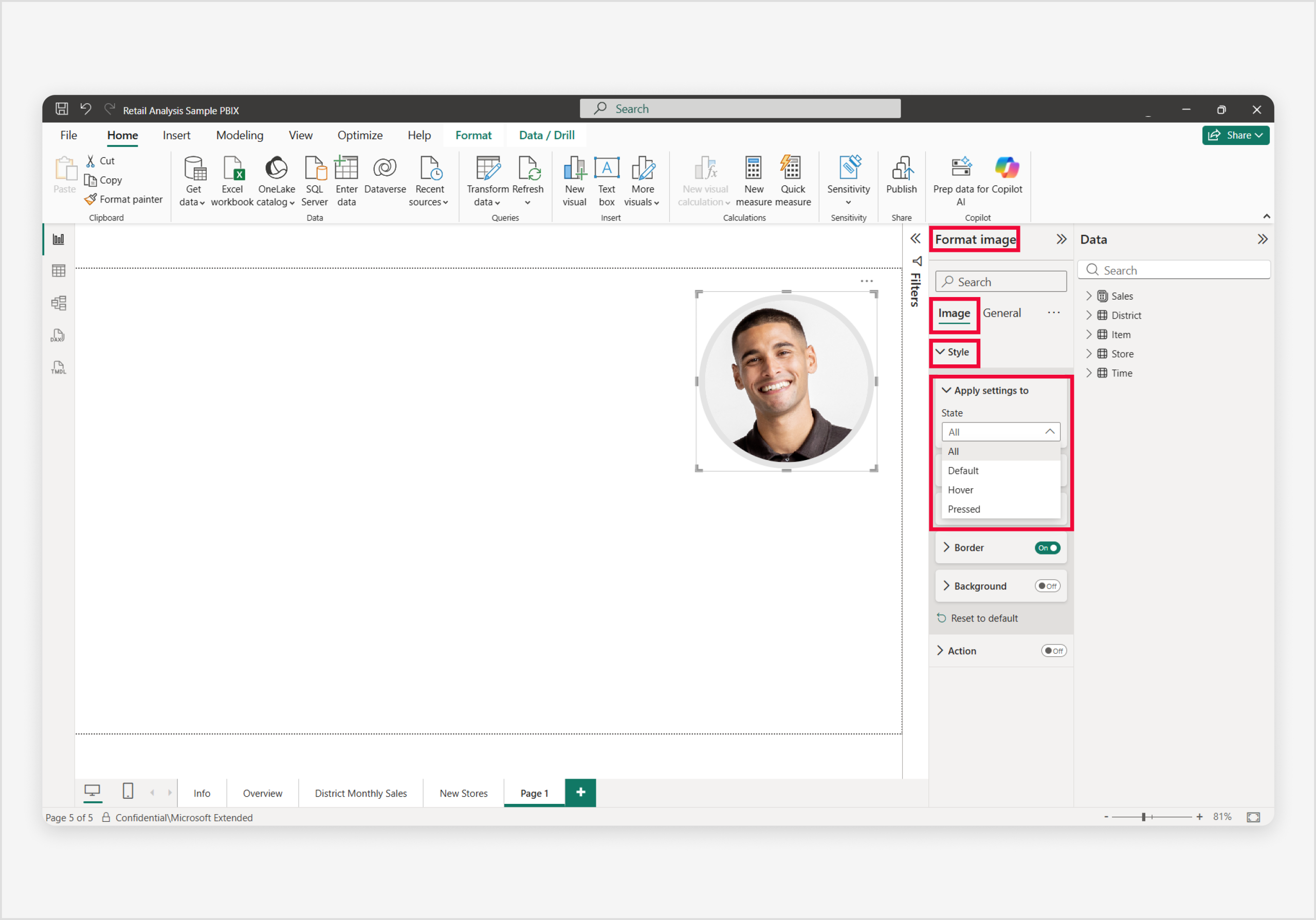Expand the Sales table in Data pane
Viewport: 1316px width, 920px height.
[1089, 296]
